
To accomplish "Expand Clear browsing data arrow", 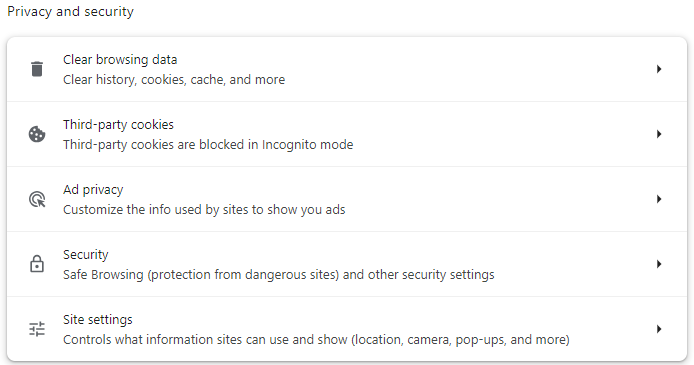I will 659,69.
